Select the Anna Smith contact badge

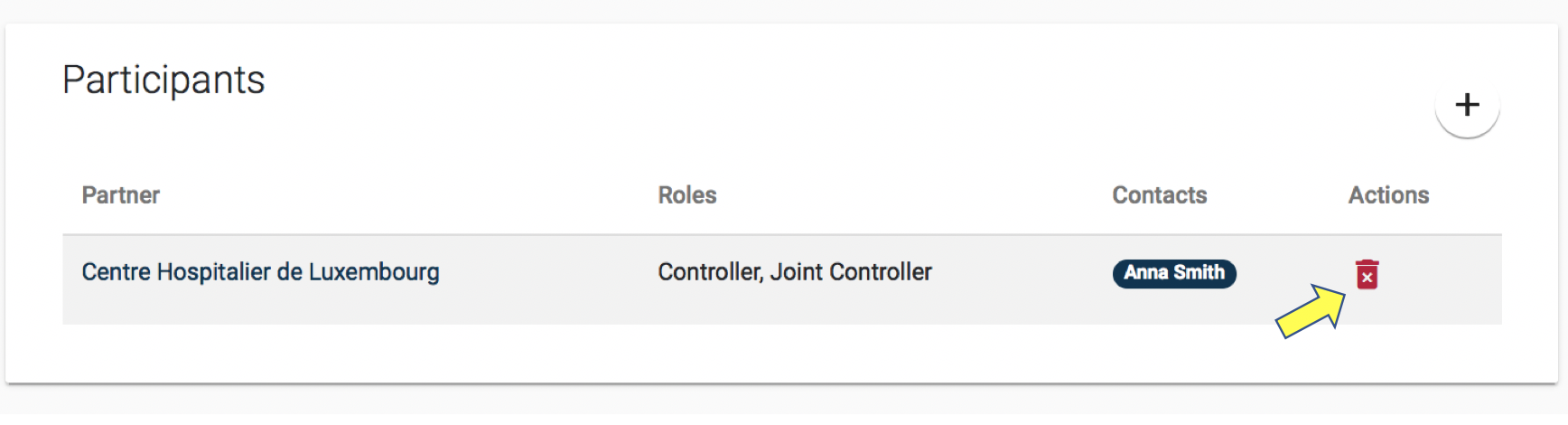click(1173, 273)
